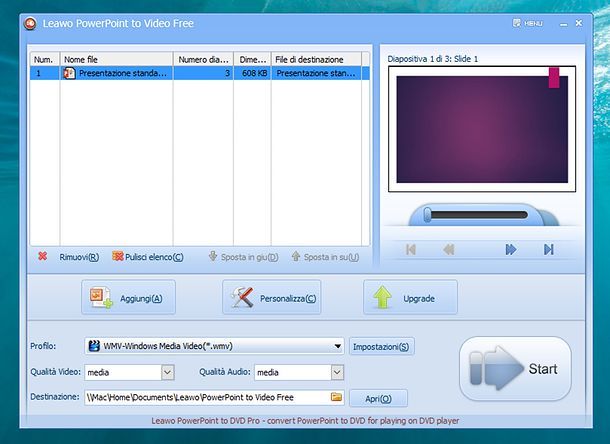Advance to next slide with forward icon
The height and width of the screenshot is (444, 610).
pos(511,249)
